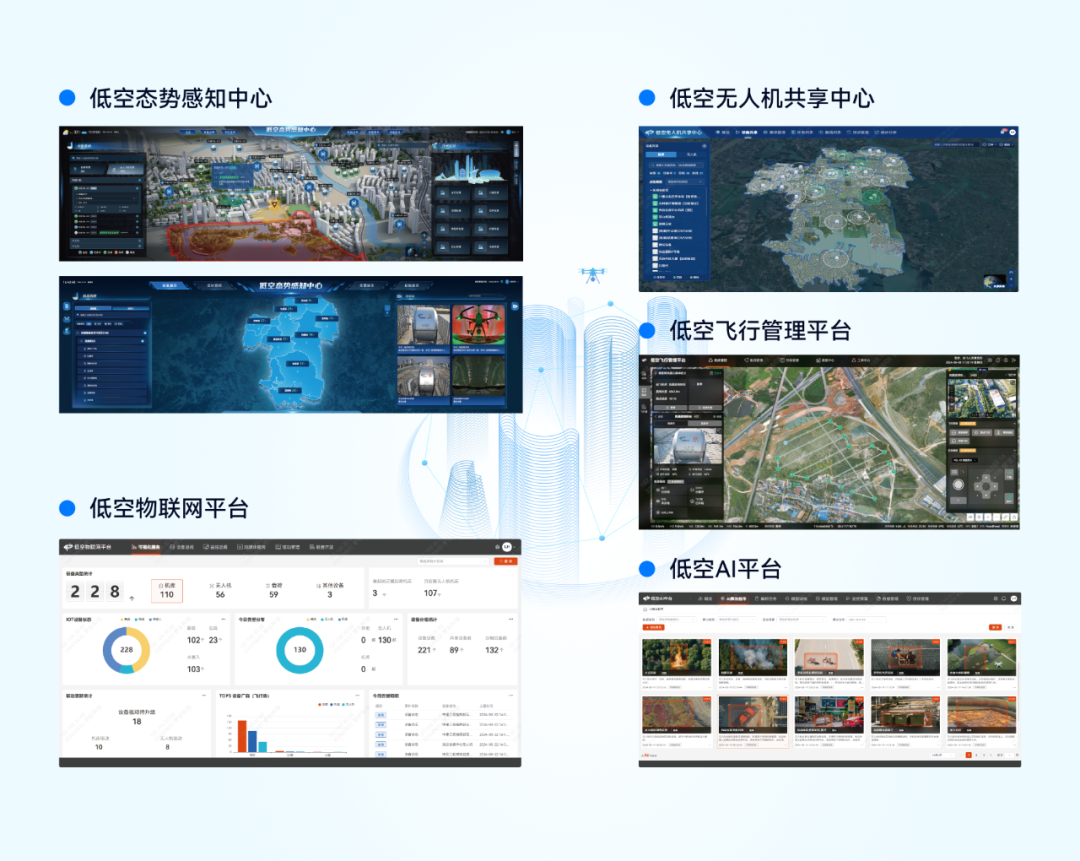
Task: Click the drone icon above the center graphic
Action: (x=594, y=273)
